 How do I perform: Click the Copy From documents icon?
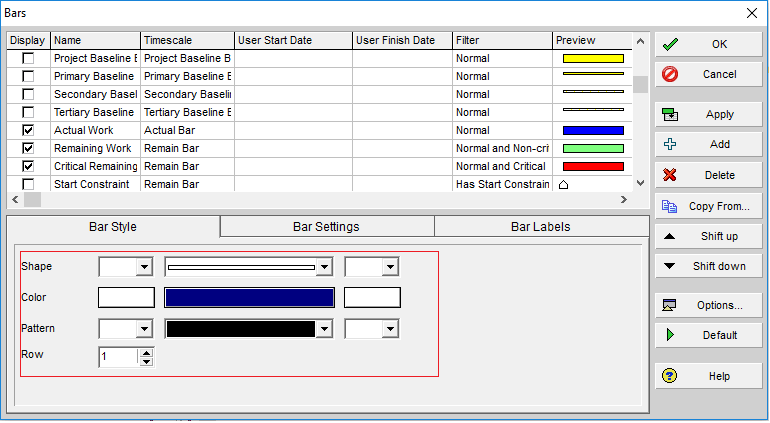[x=669, y=206]
